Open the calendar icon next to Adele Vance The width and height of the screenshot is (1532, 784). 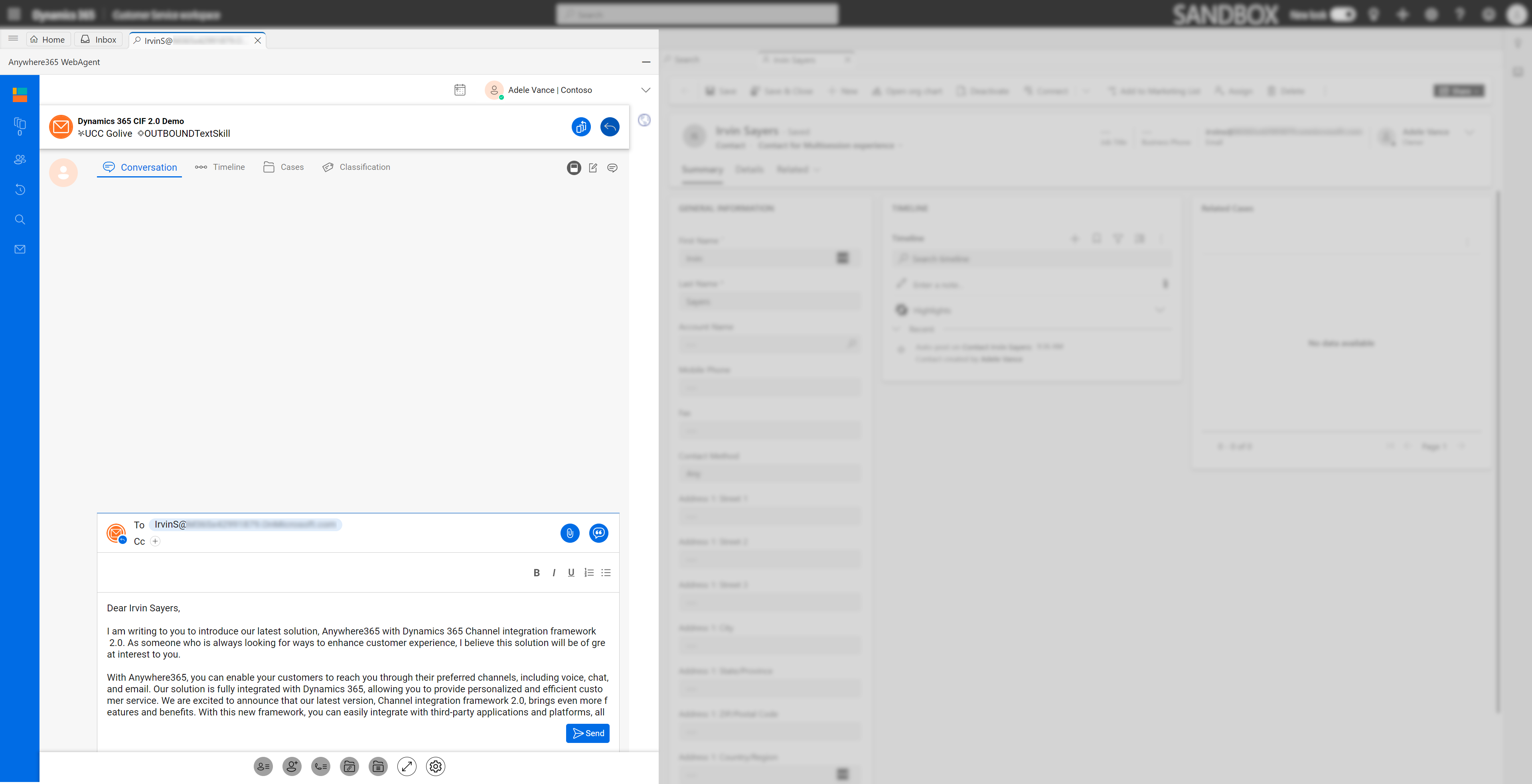pos(460,90)
